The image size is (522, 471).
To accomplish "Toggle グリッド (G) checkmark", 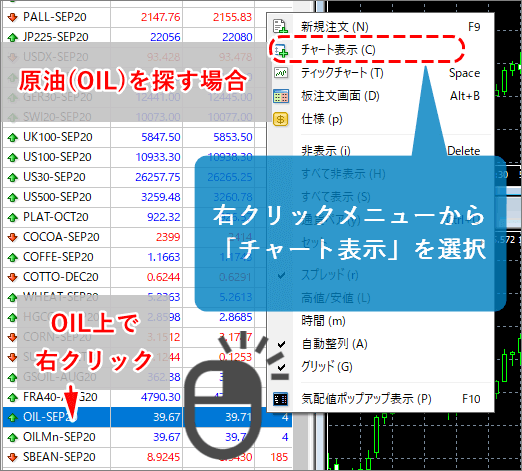I will click(x=281, y=367).
